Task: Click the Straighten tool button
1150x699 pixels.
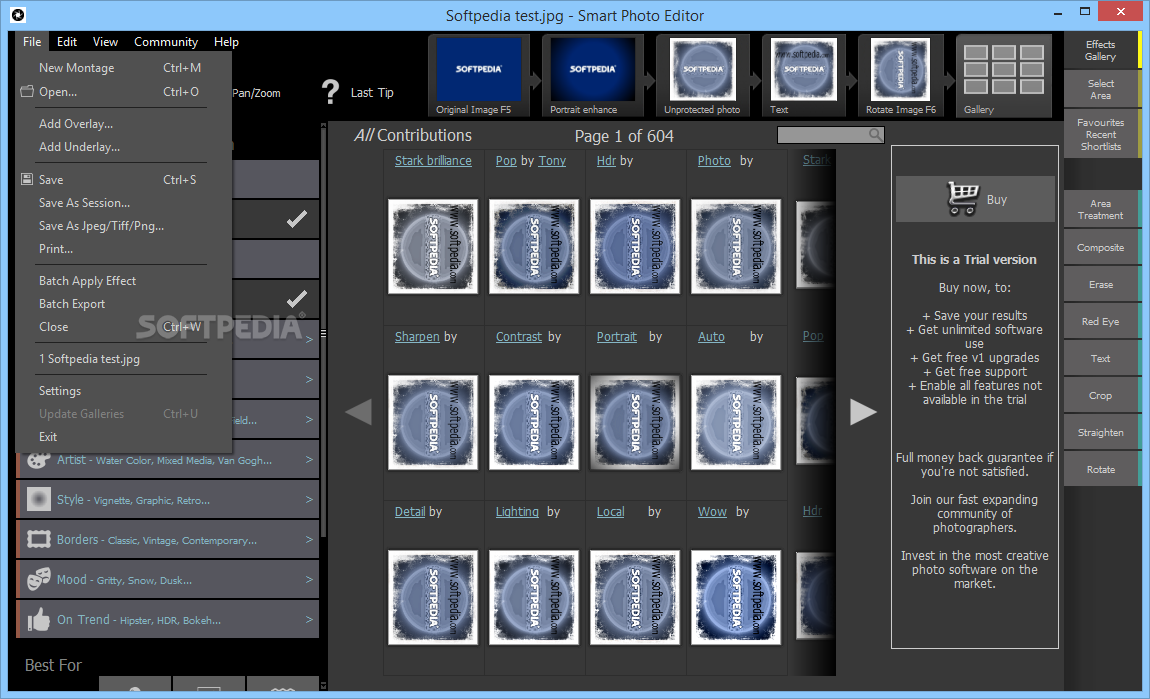Action: (x=1101, y=433)
